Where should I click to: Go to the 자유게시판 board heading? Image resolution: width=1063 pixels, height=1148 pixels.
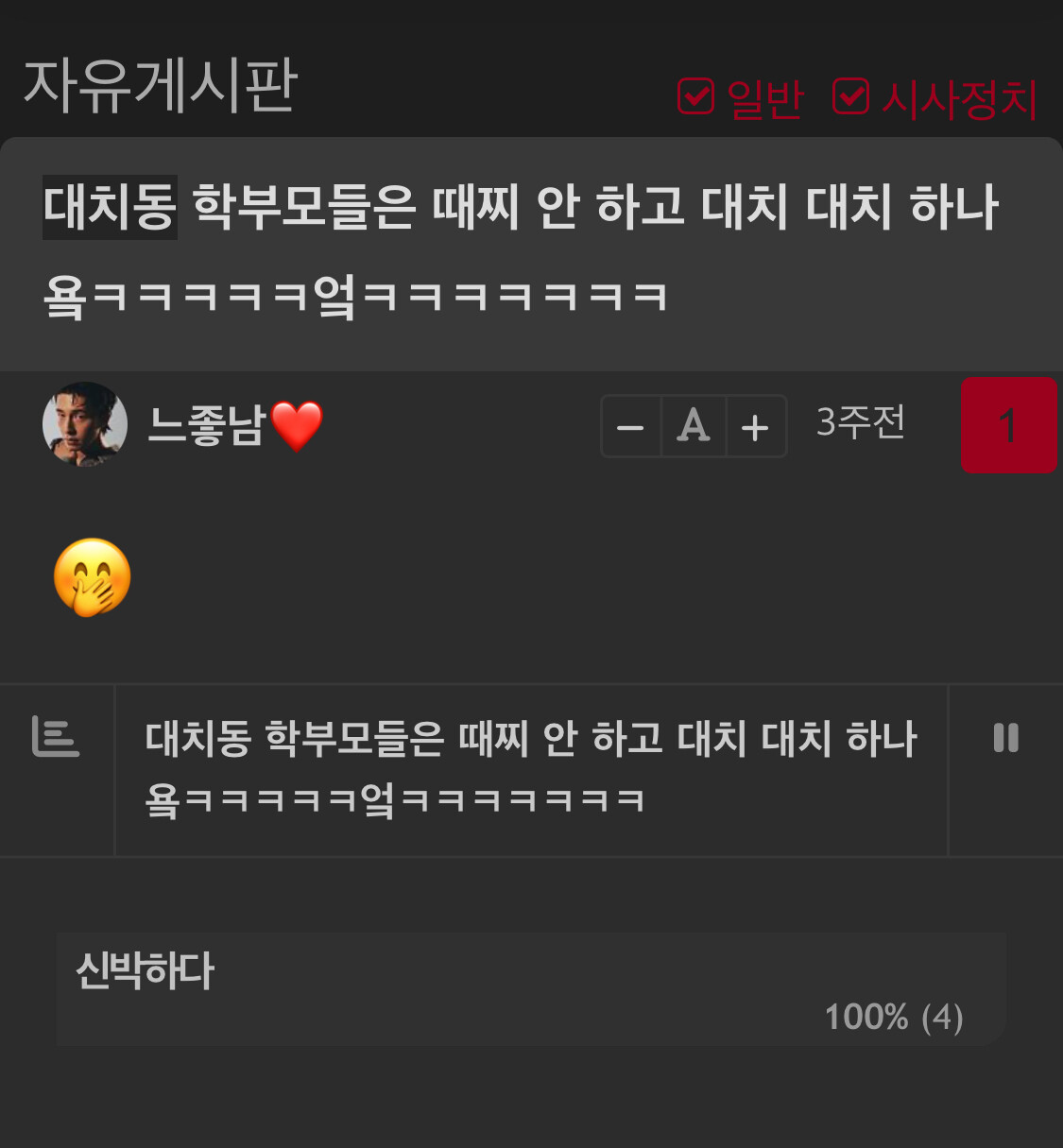tap(161, 86)
